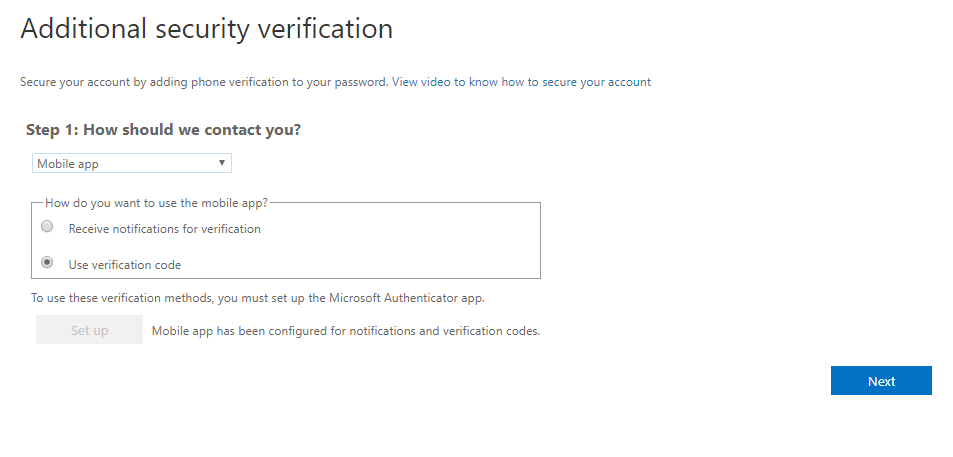The width and height of the screenshot is (953, 457).
Task: Click the Step 1 contact question heading
Action: pos(163,130)
